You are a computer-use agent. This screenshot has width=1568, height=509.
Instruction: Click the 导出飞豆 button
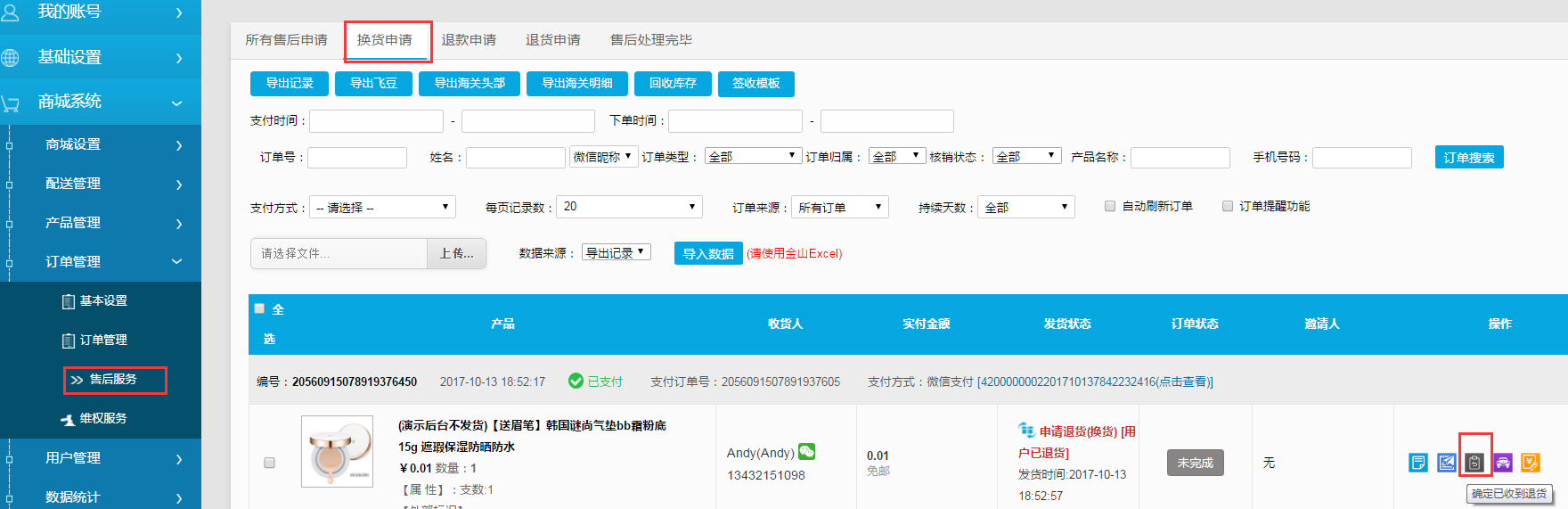click(374, 84)
